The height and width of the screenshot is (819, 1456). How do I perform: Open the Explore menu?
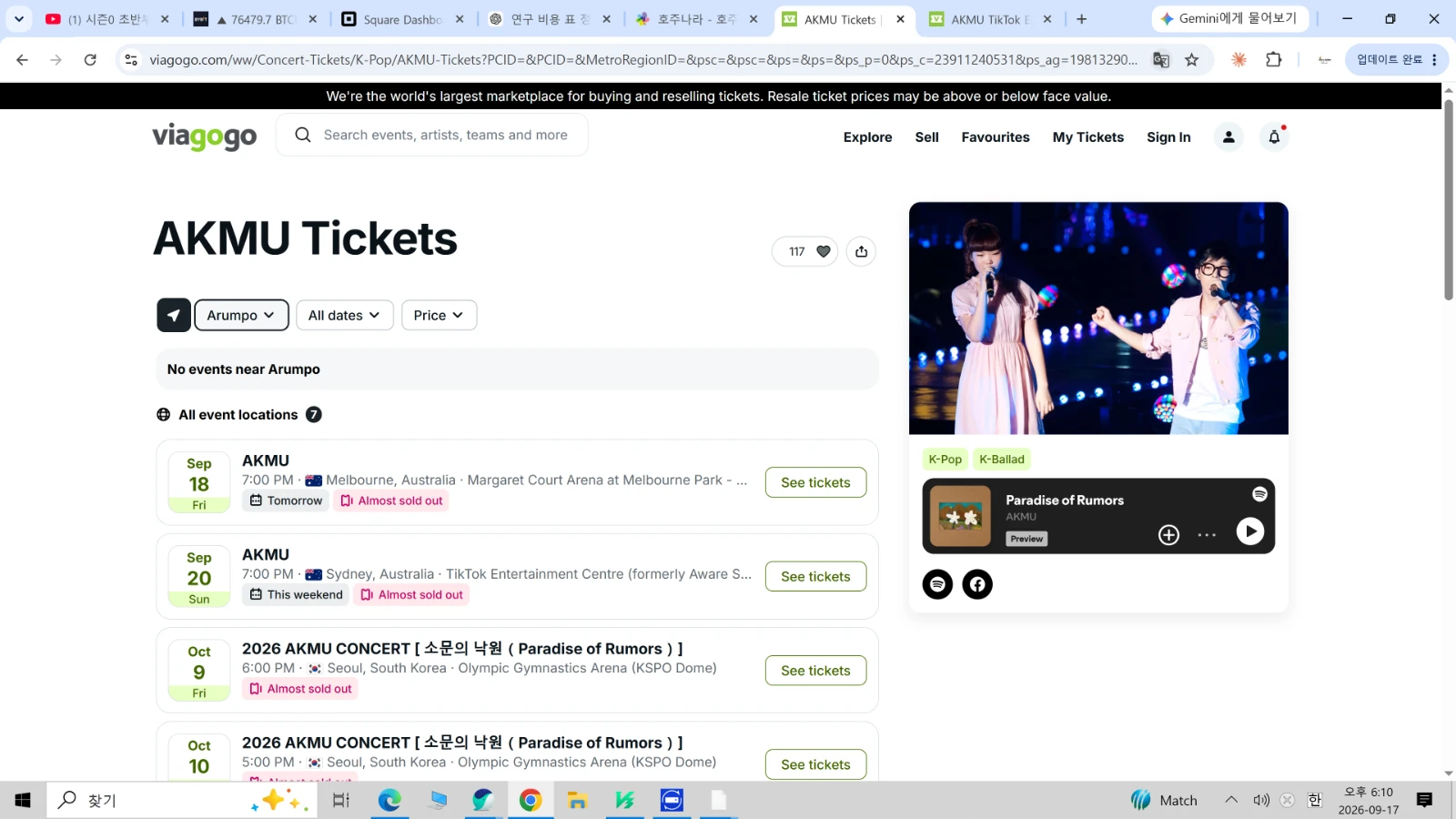867,137
